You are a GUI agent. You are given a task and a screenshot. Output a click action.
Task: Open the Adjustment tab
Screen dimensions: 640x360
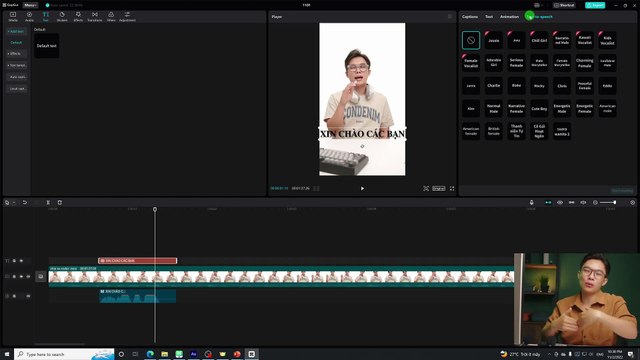click(x=127, y=16)
